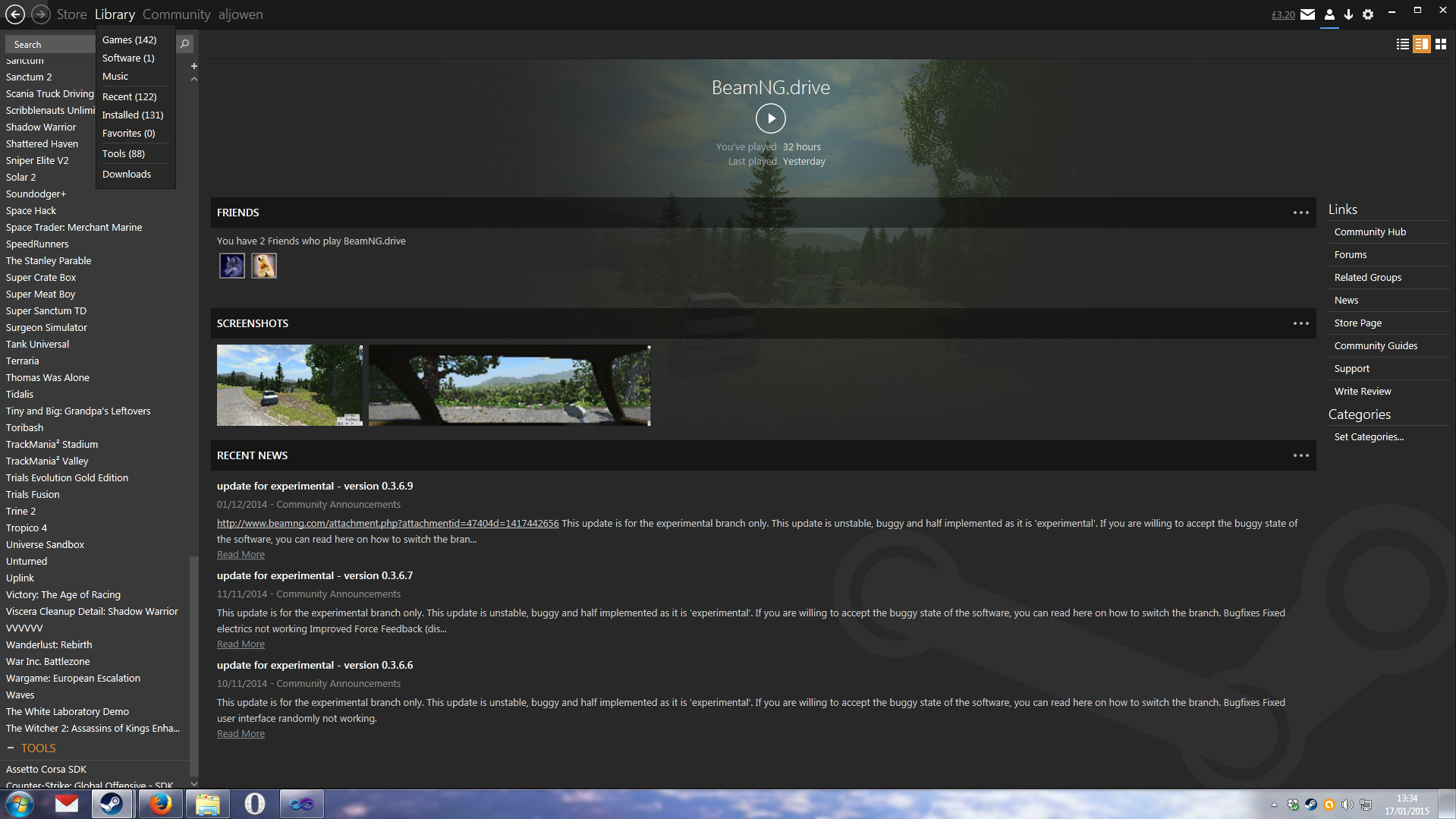
Task: Select Games (142) from Library menu
Action: pyautogui.click(x=130, y=39)
